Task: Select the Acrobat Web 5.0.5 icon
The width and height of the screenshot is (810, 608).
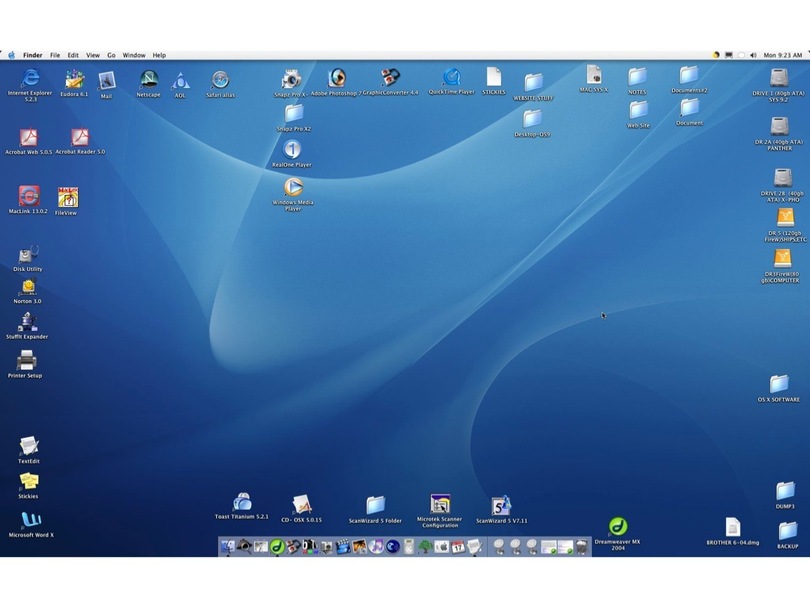Action: click(28, 137)
